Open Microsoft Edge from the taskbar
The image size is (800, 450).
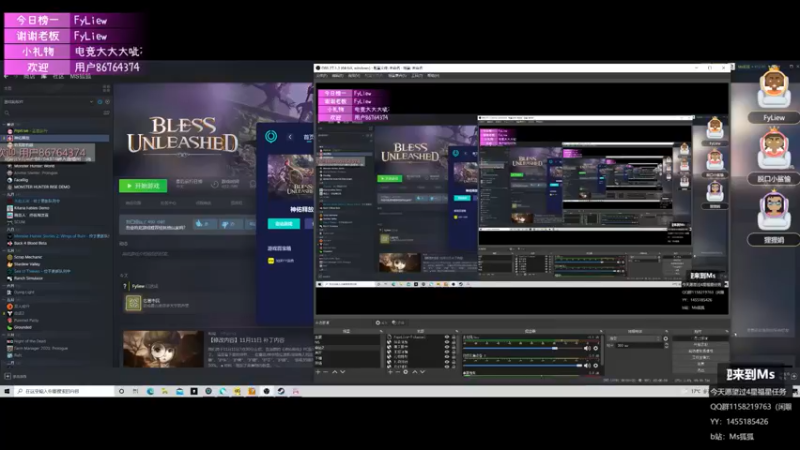150,391
